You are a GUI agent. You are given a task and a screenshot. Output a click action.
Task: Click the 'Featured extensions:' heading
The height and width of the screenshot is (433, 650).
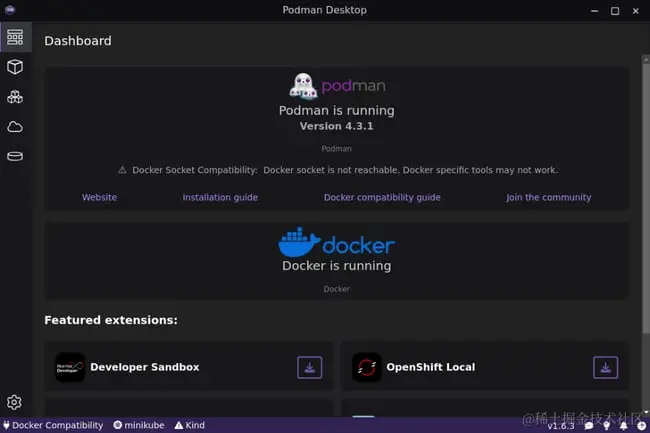111,320
